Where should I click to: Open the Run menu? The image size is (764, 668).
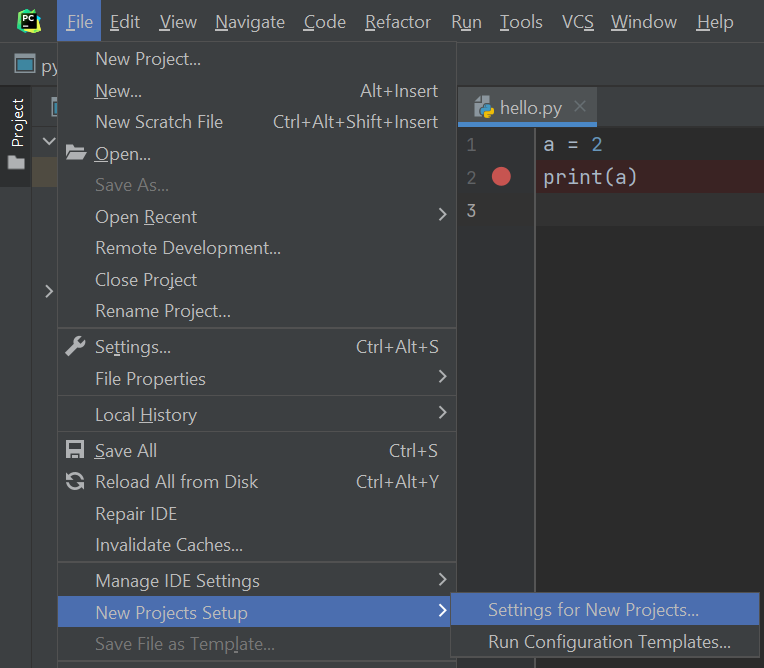(x=466, y=22)
